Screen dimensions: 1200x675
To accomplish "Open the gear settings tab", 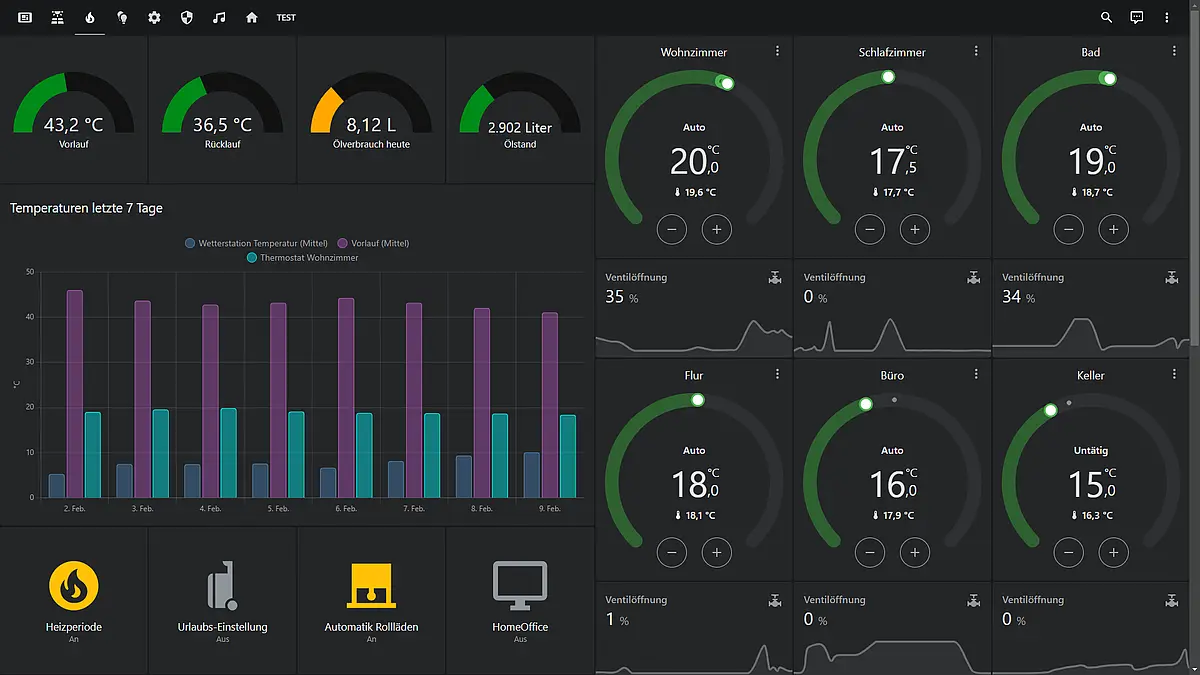I will (154, 17).
